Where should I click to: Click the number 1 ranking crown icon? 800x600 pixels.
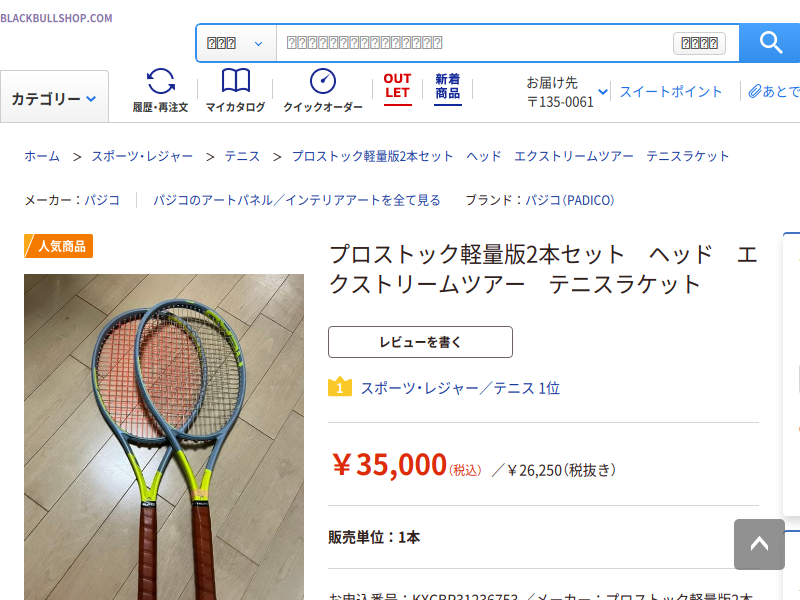[x=340, y=387]
